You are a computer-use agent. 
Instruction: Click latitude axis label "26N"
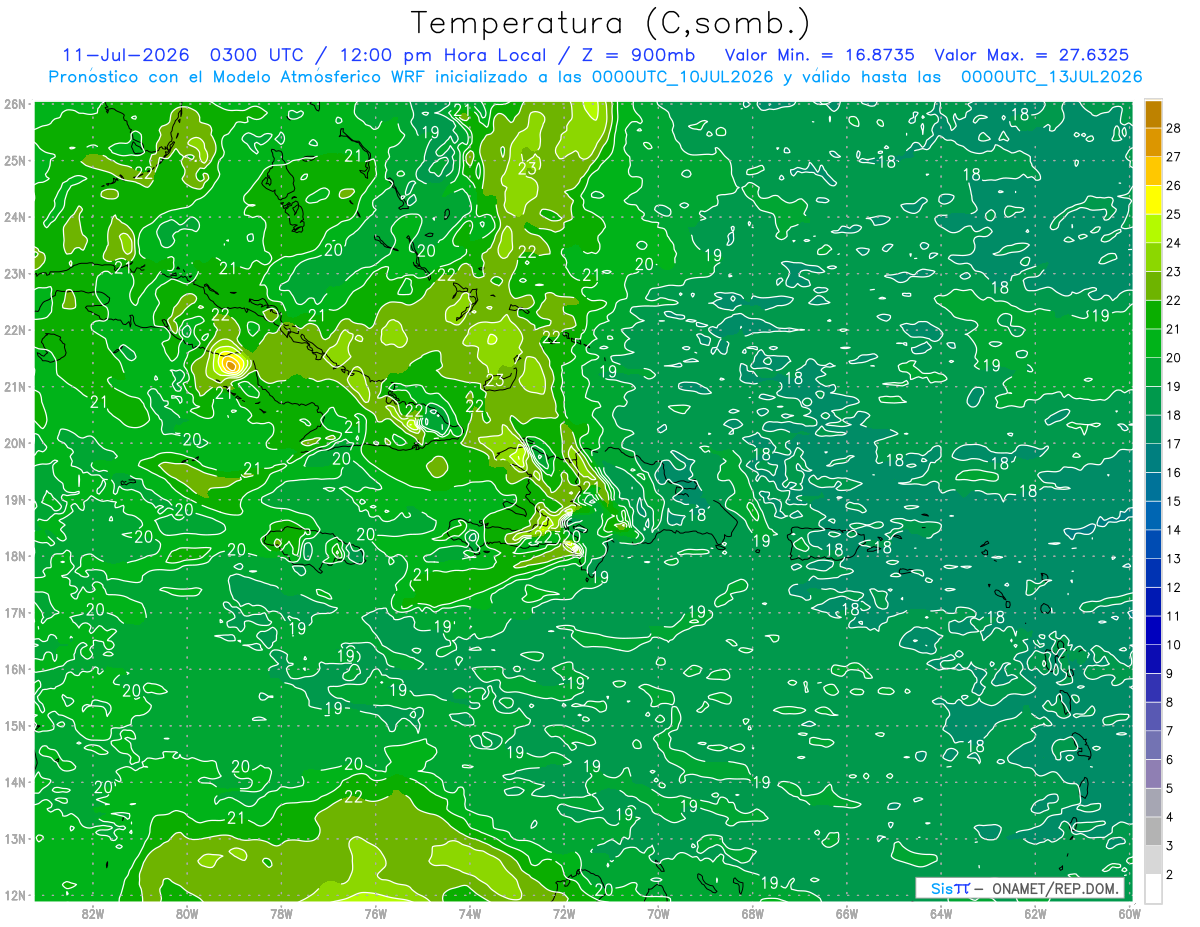[x=14, y=104]
